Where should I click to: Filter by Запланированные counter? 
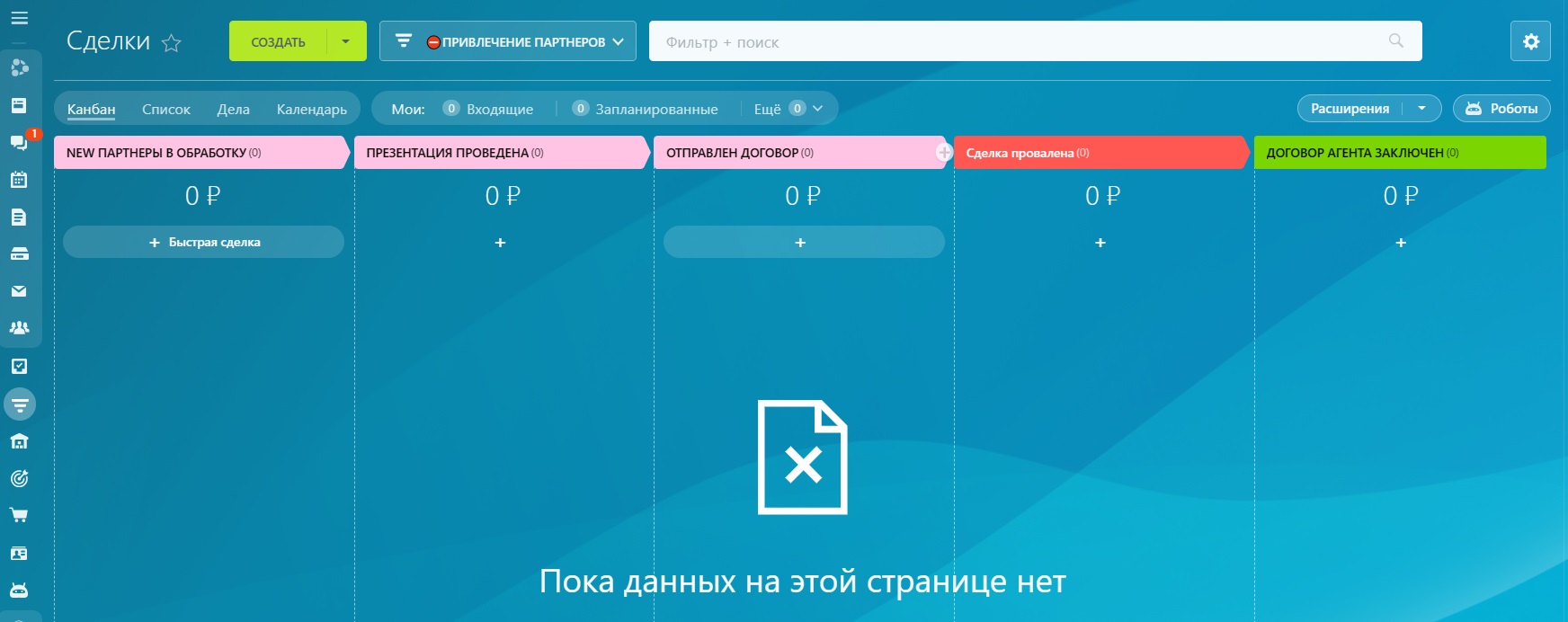coord(646,109)
